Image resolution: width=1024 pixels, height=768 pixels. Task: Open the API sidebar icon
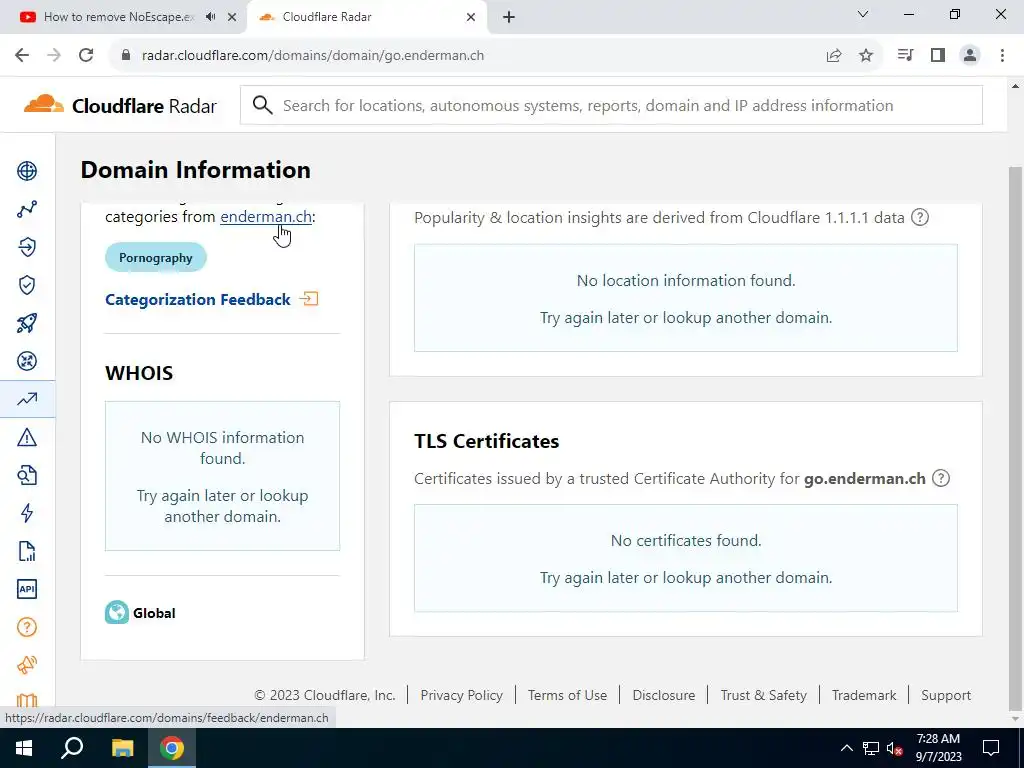pos(27,589)
